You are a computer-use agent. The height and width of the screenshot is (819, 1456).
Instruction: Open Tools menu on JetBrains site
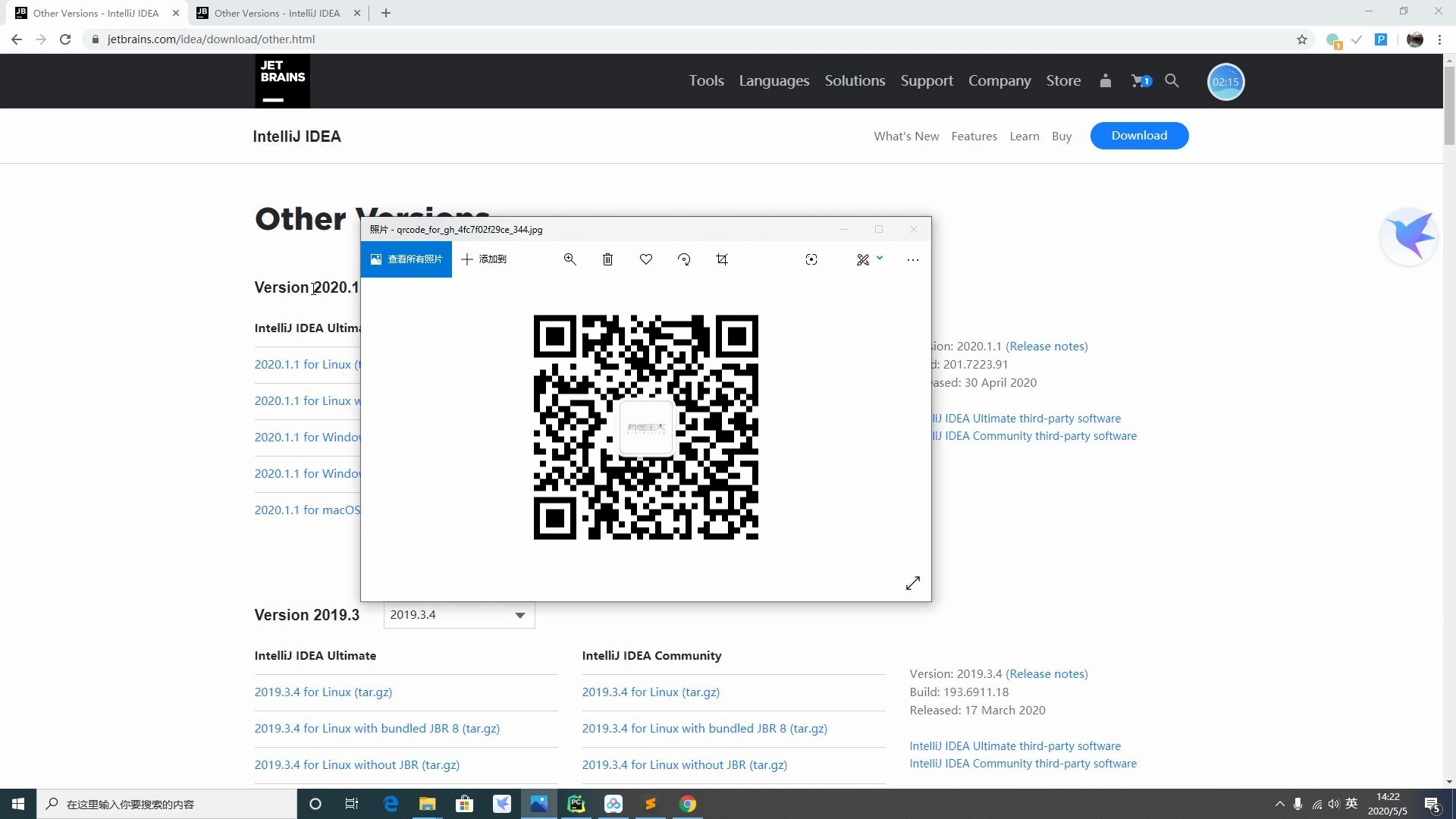[706, 80]
